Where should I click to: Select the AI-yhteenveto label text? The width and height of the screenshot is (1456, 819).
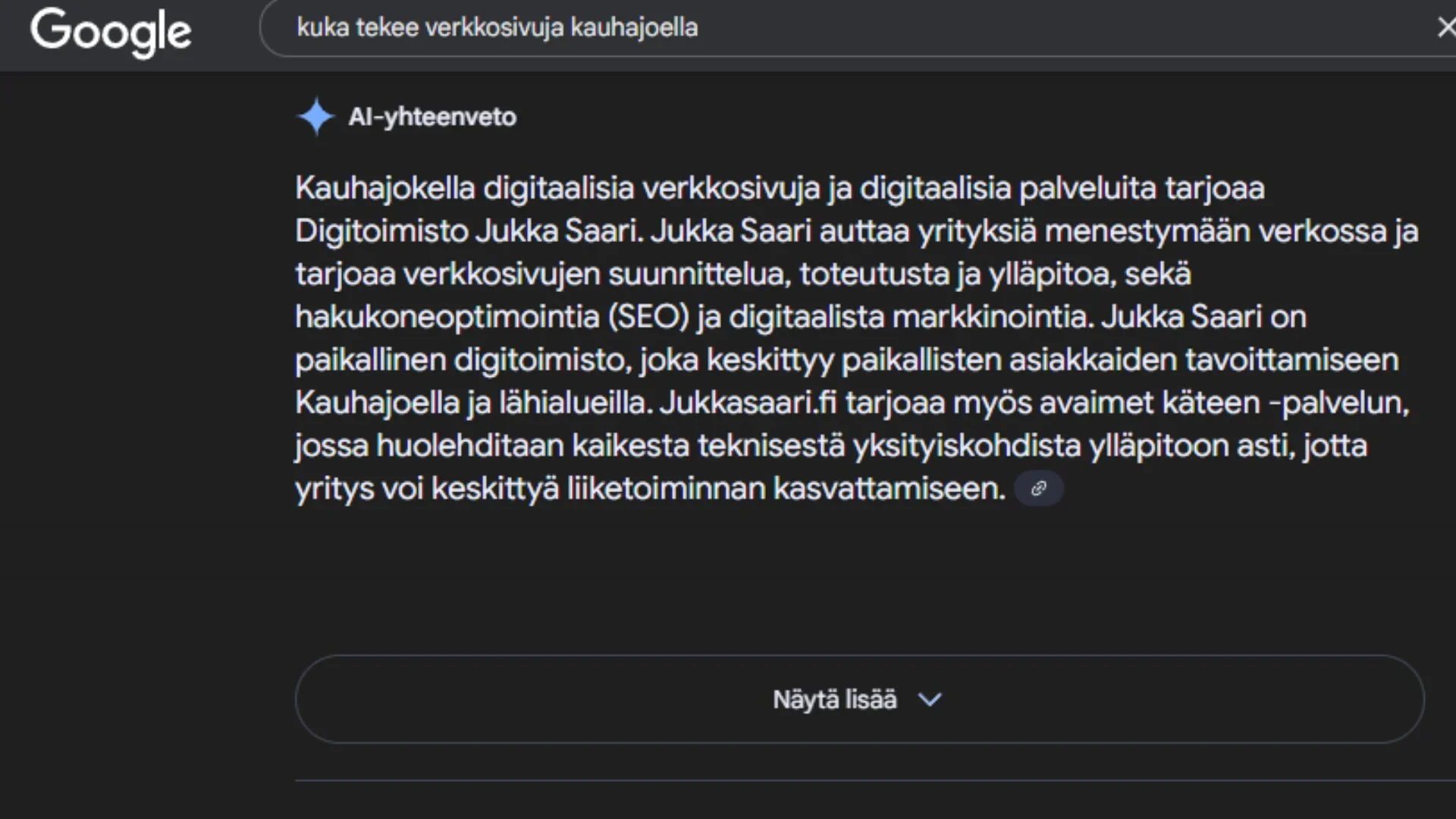tap(432, 117)
